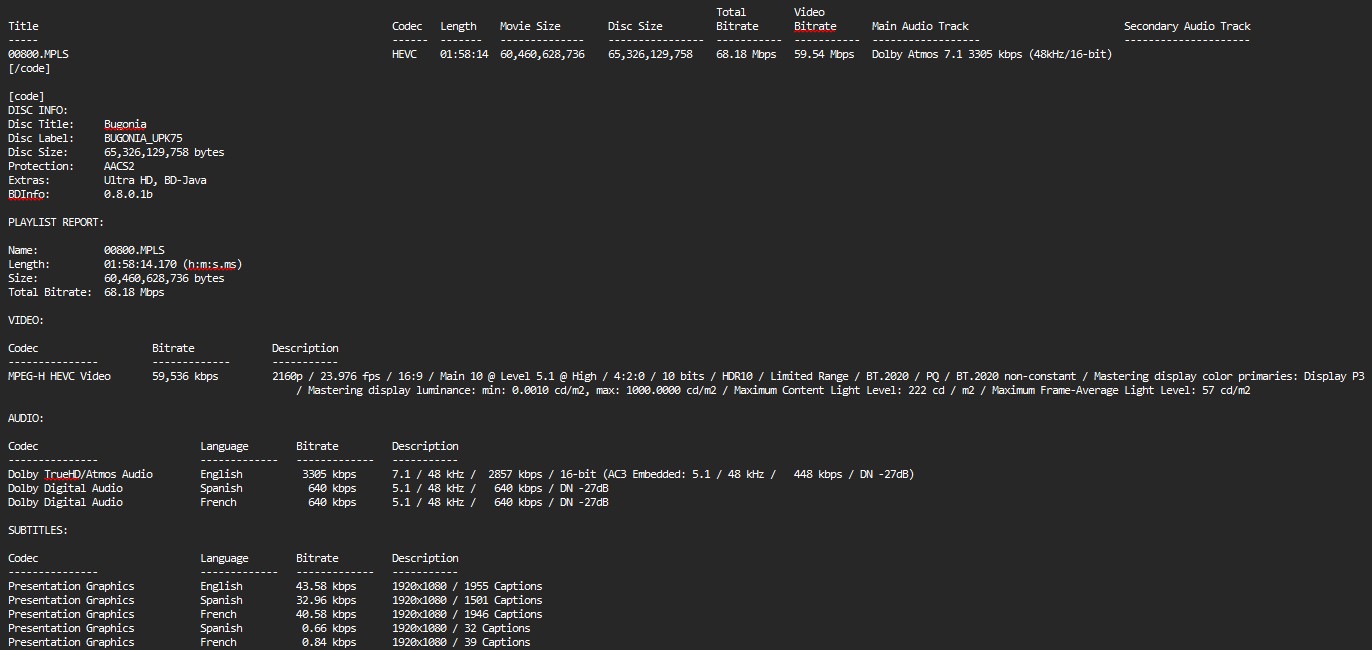Viewport: 1372px width, 650px height.
Task: Click the AACS2 protection value
Action: click(119, 166)
